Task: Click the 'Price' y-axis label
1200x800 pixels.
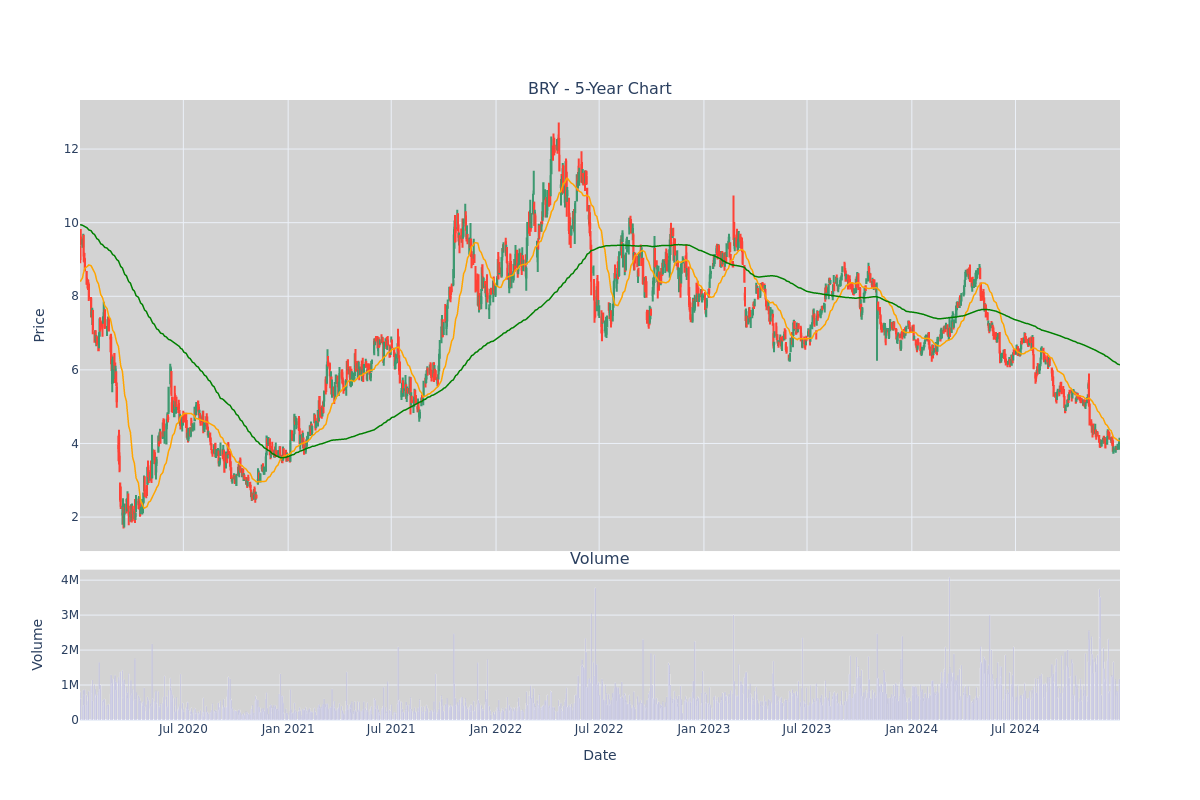Action: click(x=40, y=325)
